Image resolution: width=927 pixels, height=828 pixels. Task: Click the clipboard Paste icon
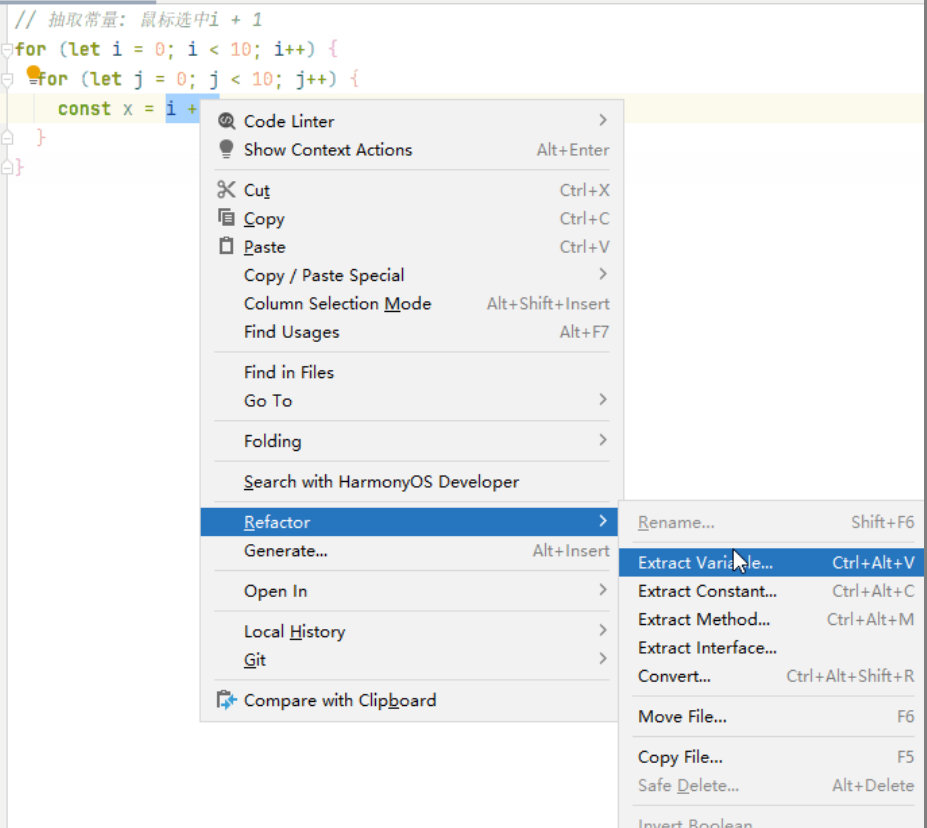pos(226,245)
